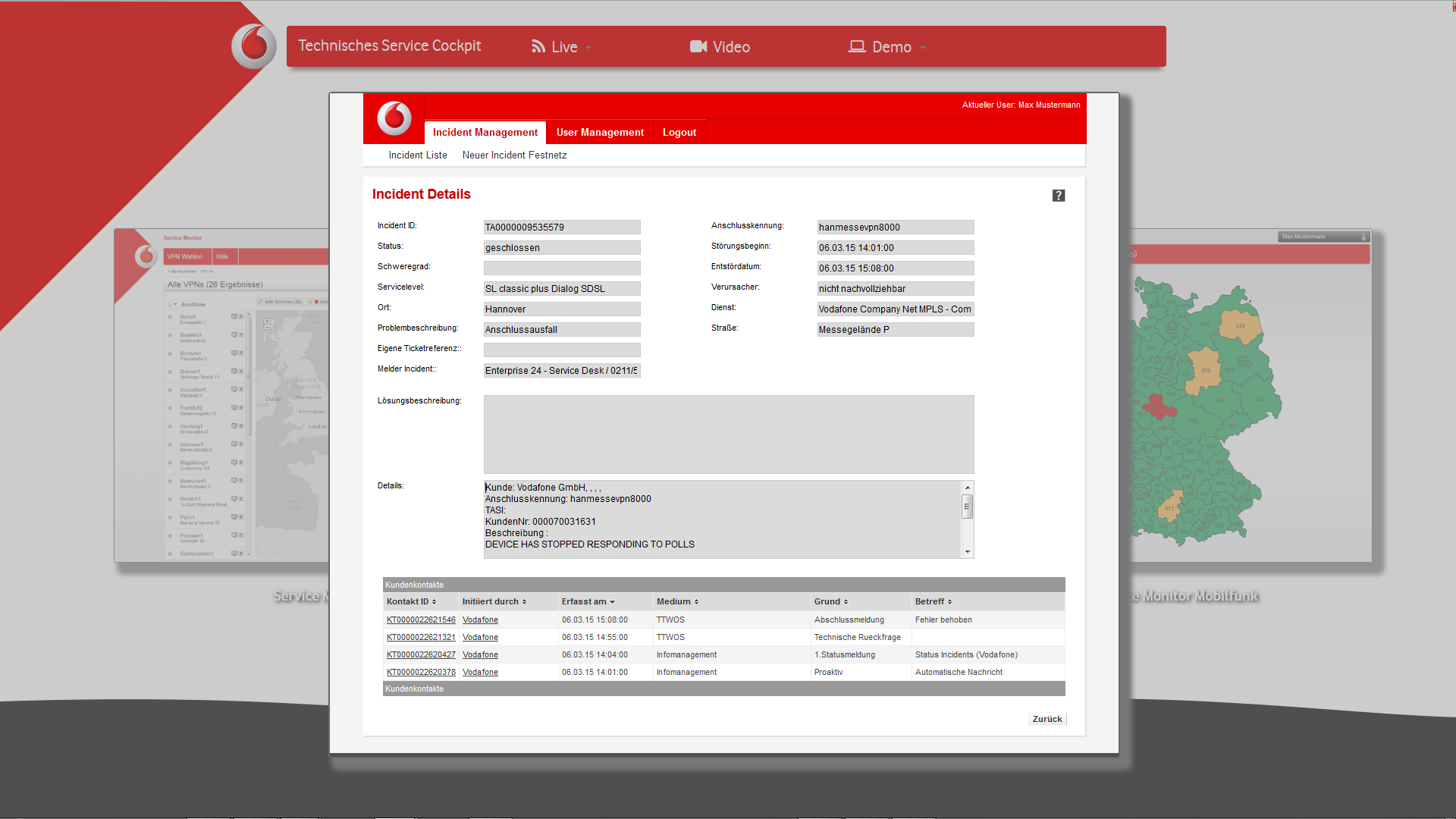Sort table by Erfasst am column
The height and width of the screenshot is (819, 1456).
588,601
